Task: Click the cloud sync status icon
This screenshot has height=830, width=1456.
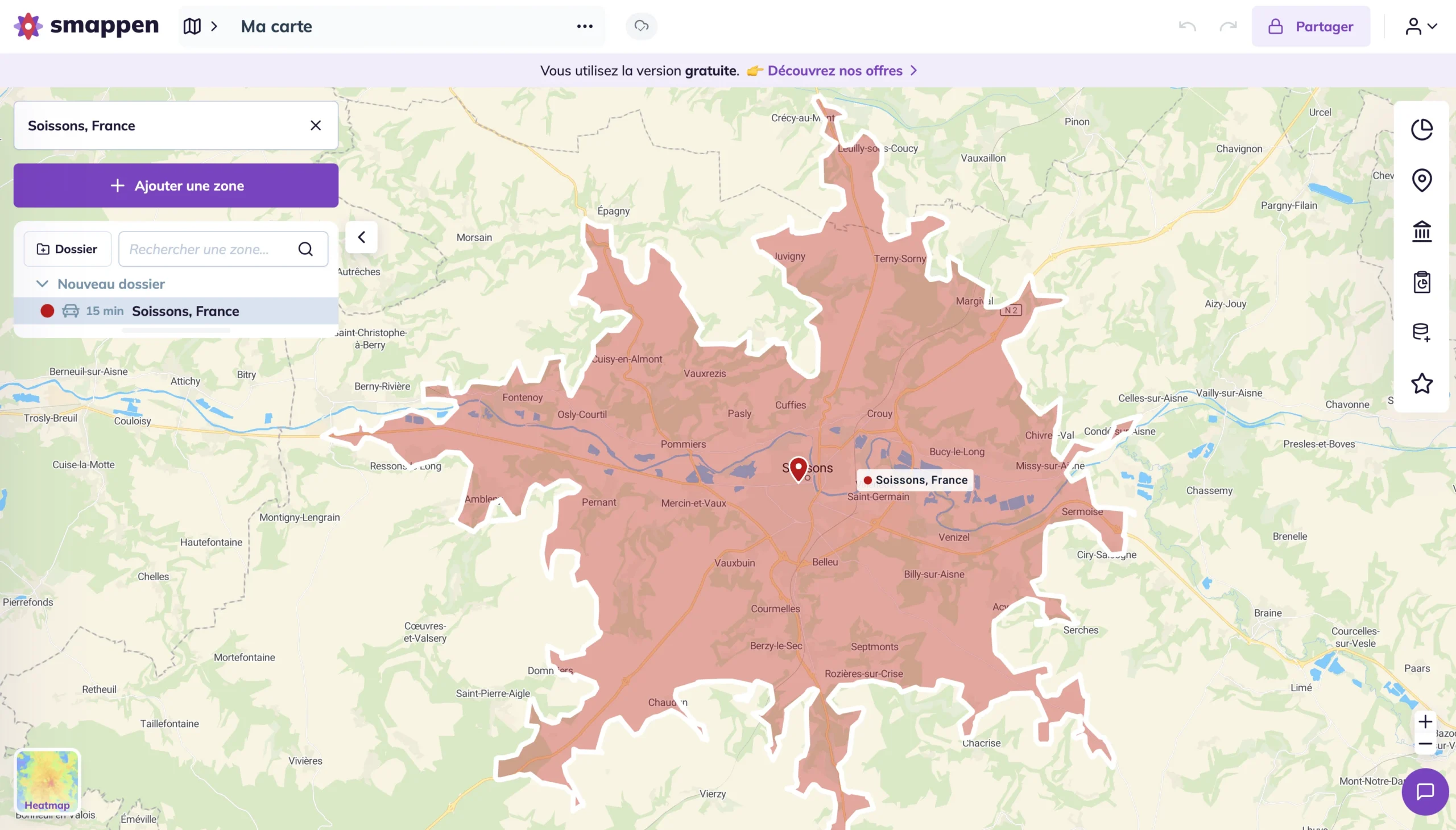Action: coord(640,26)
